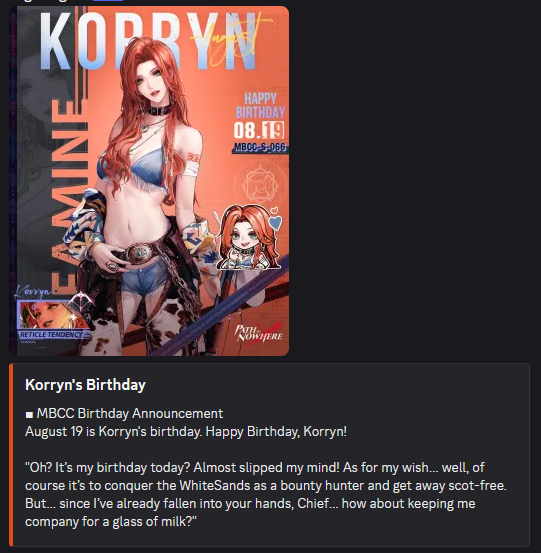Click the 08.19 date on poster
Viewport: 541px width, 553px height.
click(x=259, y=130)
